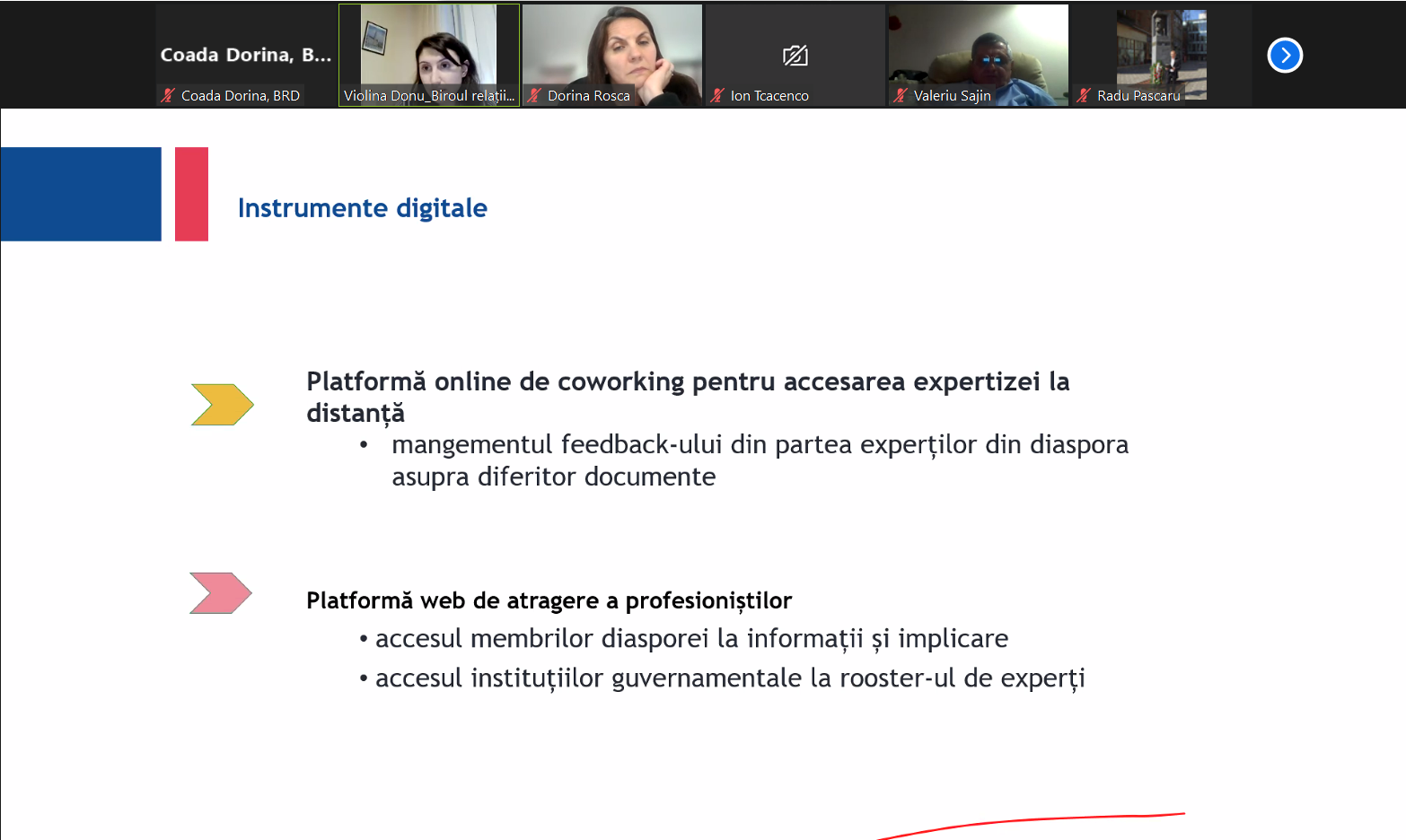Click the blue rectangle in slide header

(81, 194)
